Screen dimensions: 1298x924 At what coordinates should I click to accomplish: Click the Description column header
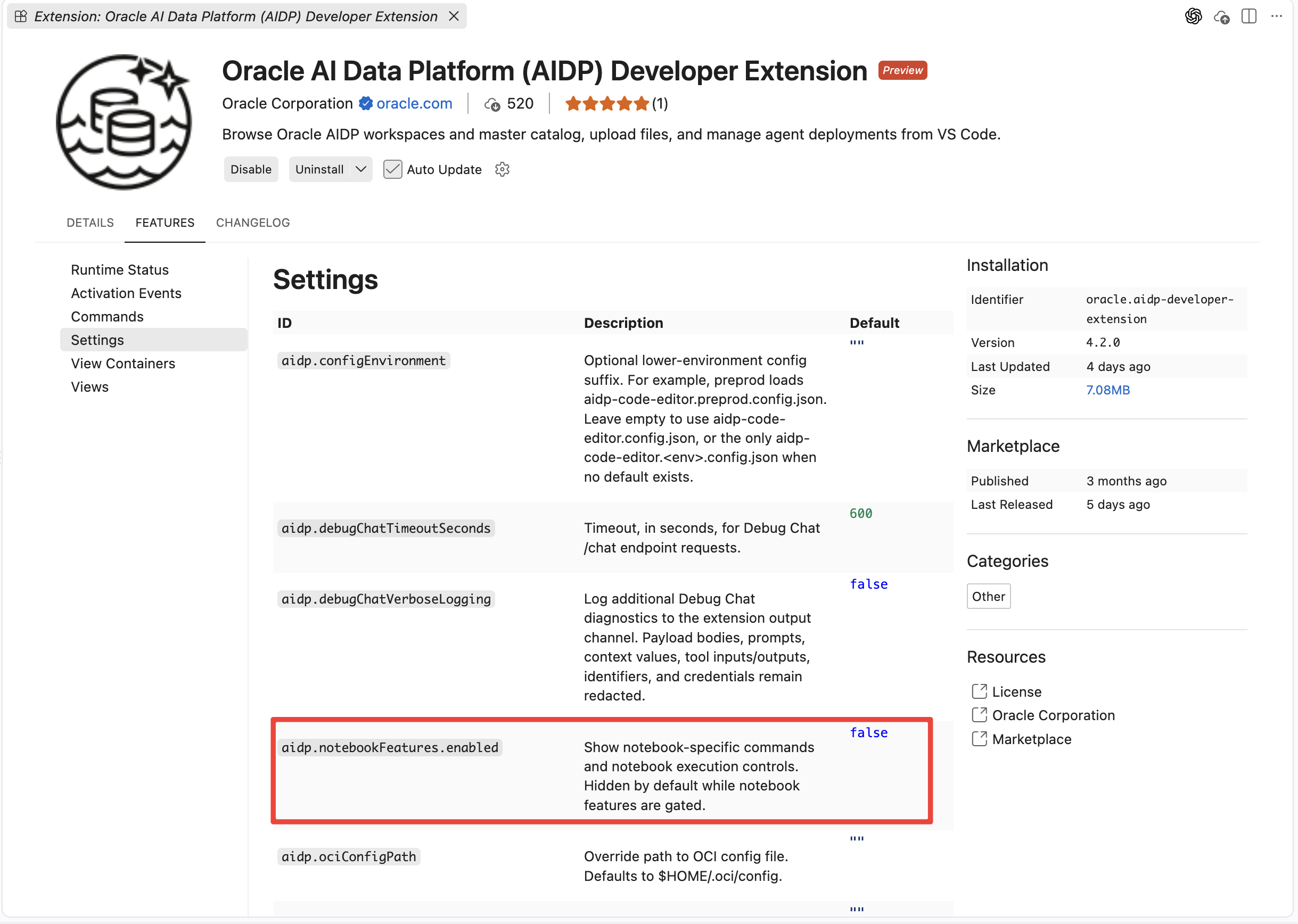tap(623, 323)
